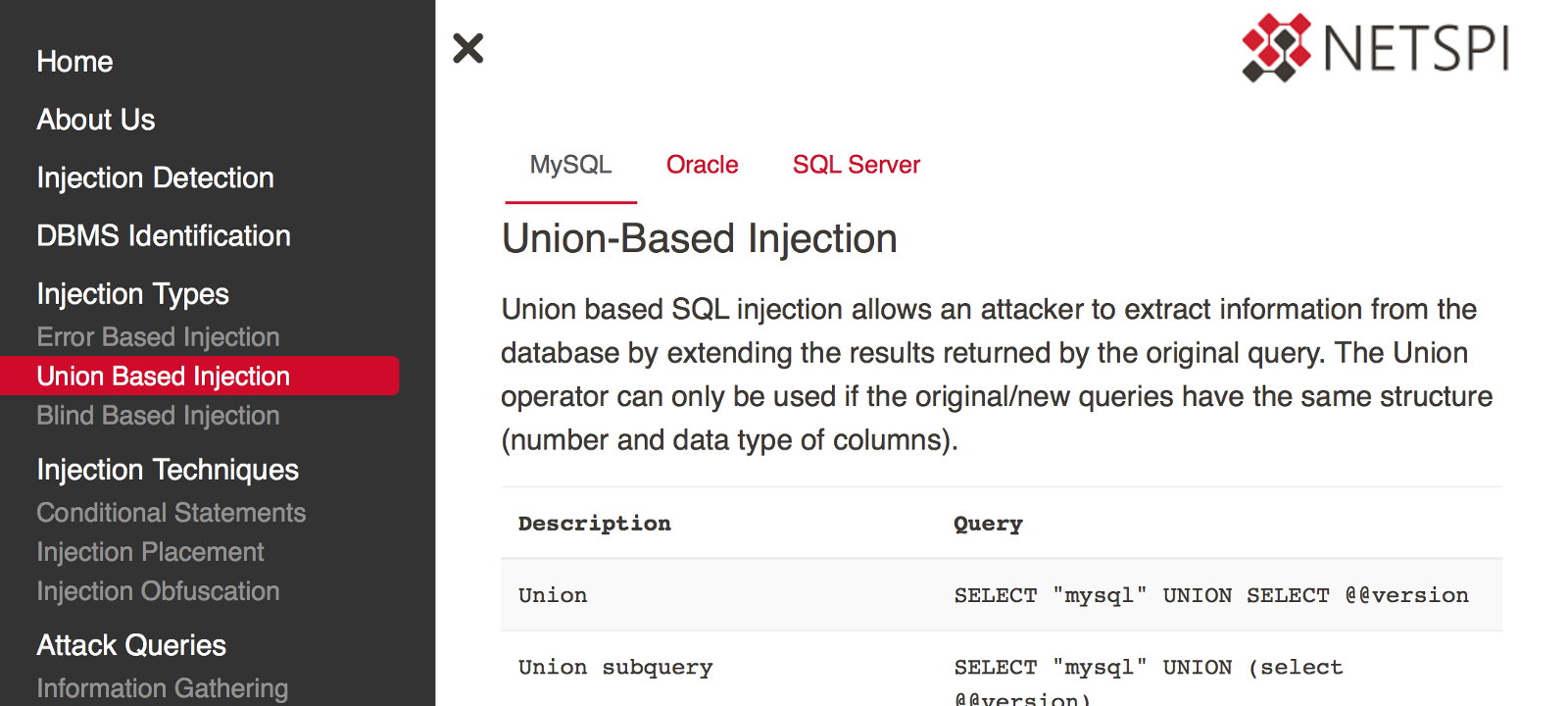Open Injection Obfuscation page
Screen dimensions: 1568x706
click(x=158, y=591)
